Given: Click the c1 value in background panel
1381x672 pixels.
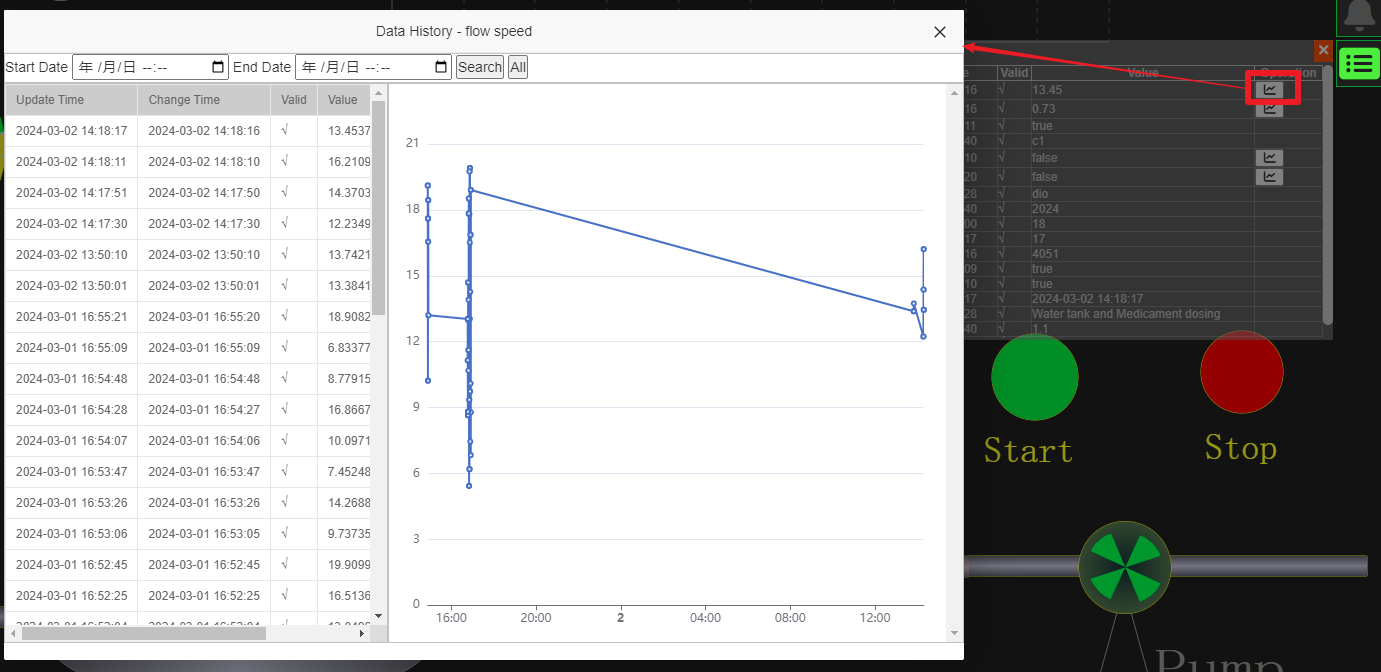Looking at the screenshot, I should [1039, 141].
